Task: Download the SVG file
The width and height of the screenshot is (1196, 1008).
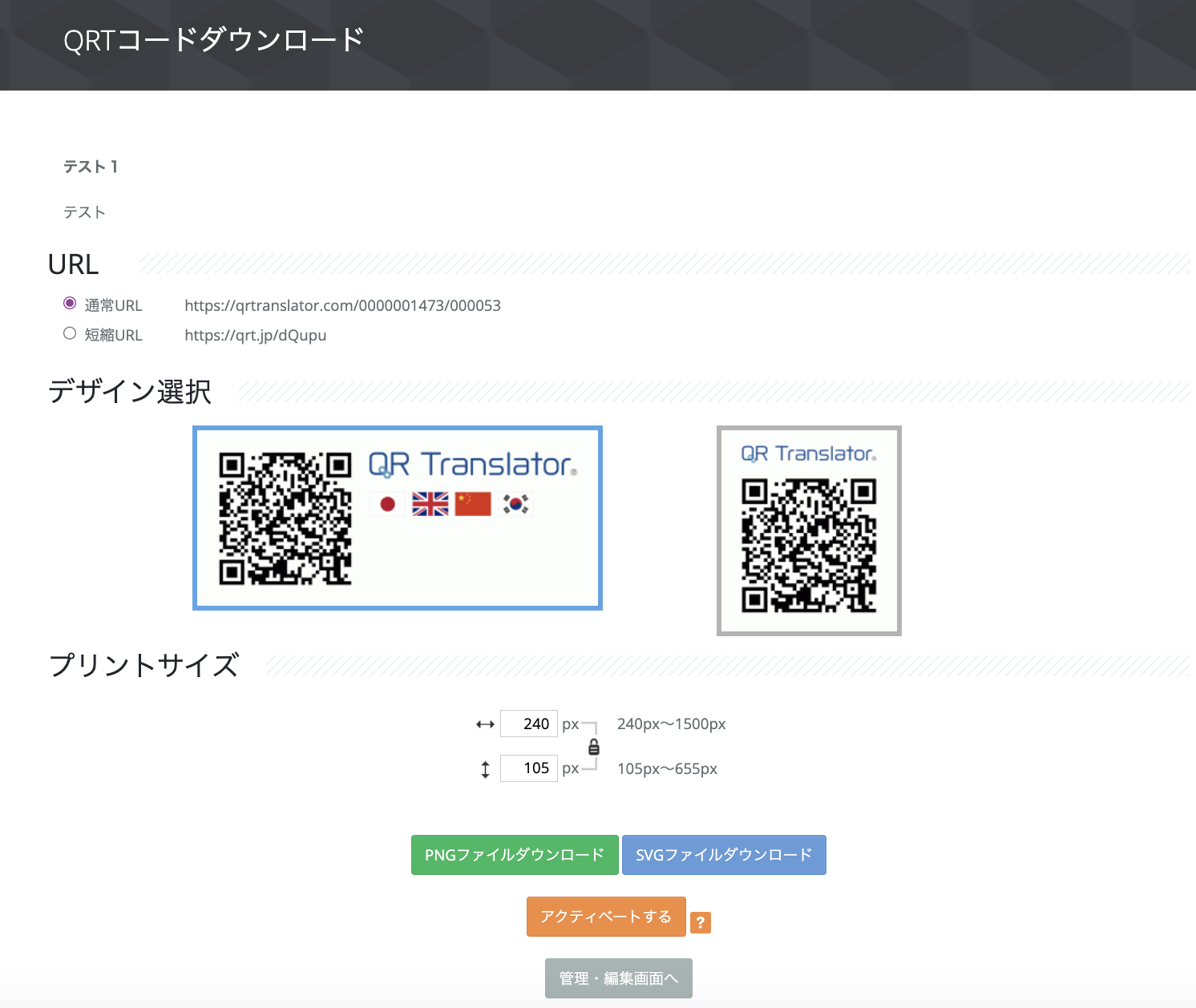Action: 724,855
